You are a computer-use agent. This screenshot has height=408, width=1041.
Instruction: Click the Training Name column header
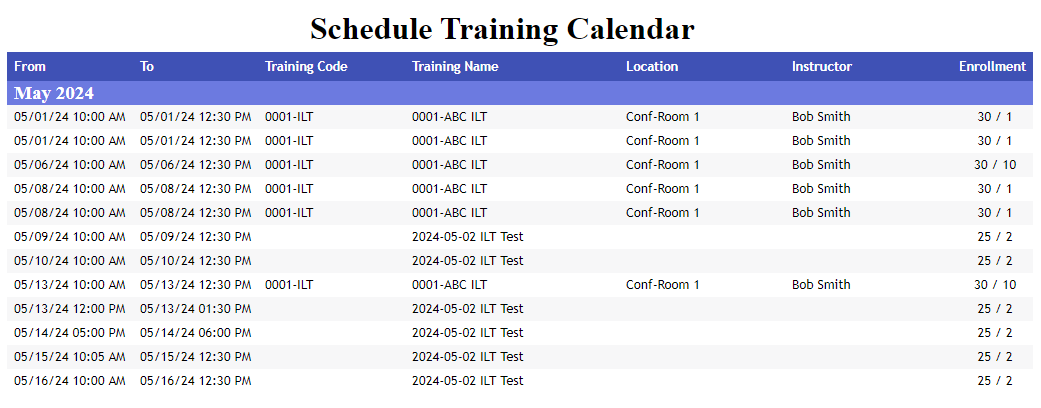(x=455, y=67)
